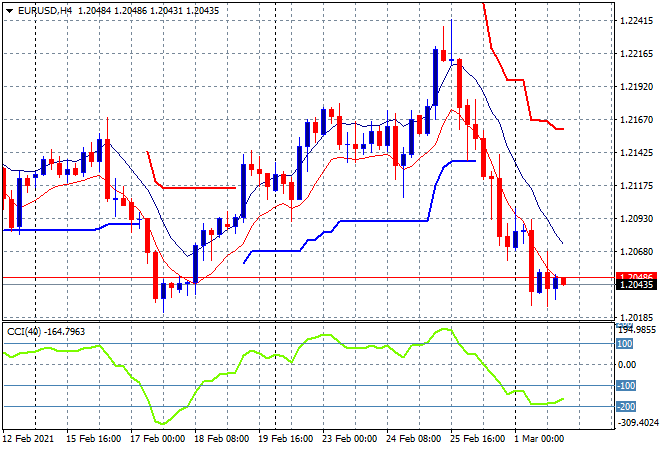Click the 23 Feb 00:00 time label
The image size is (660, 450).
pos(349,439)
